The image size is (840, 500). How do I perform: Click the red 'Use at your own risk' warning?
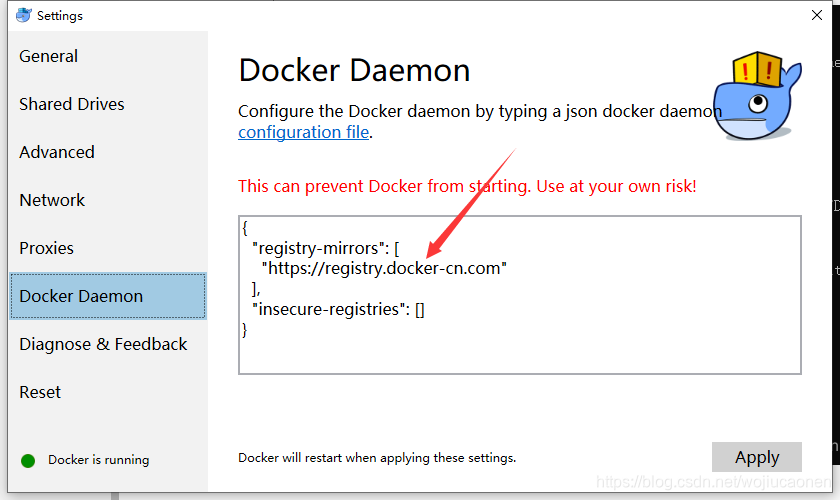click(467, 186)
